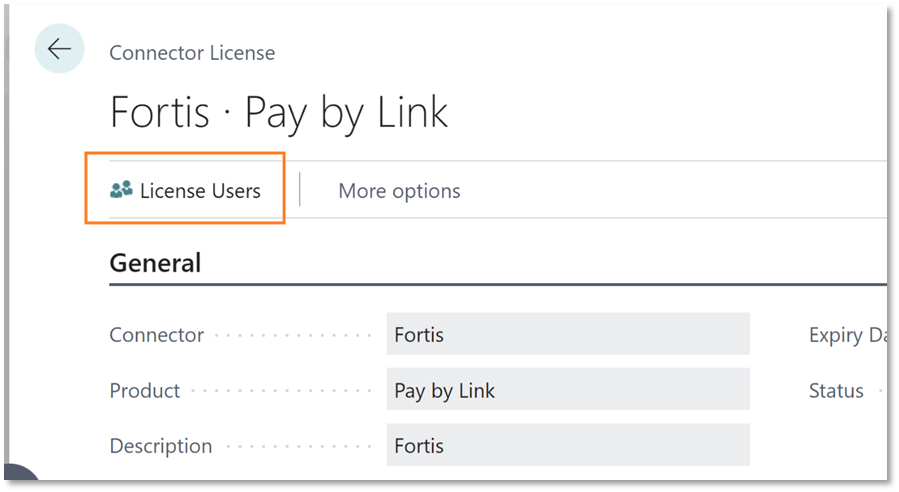This screenshot has height=492, width=899.
Task: Click the Status field label
Action: 836,391
